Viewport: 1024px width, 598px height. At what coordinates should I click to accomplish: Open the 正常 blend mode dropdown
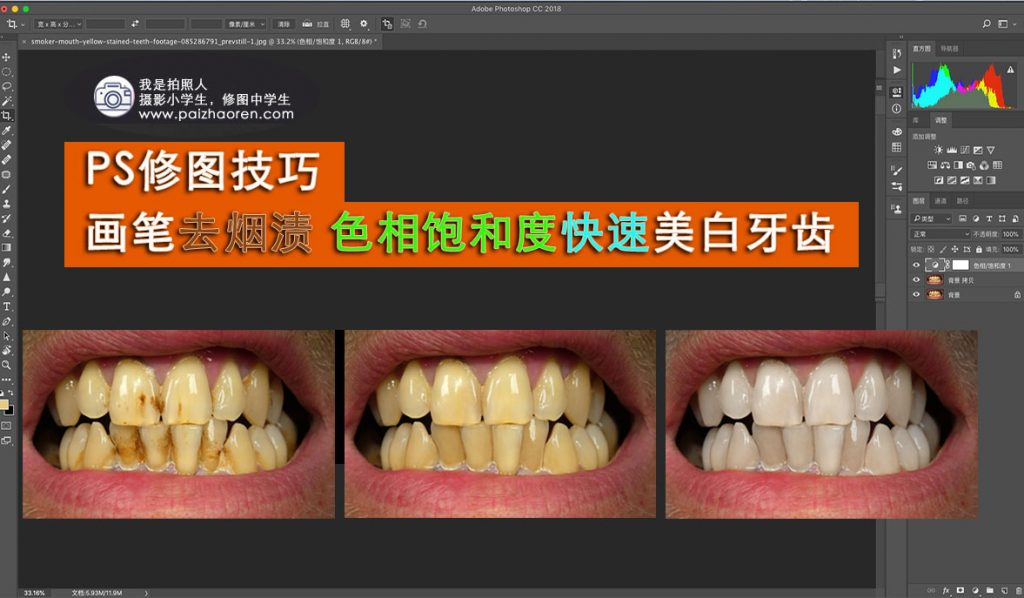click(x=938, y=233)
